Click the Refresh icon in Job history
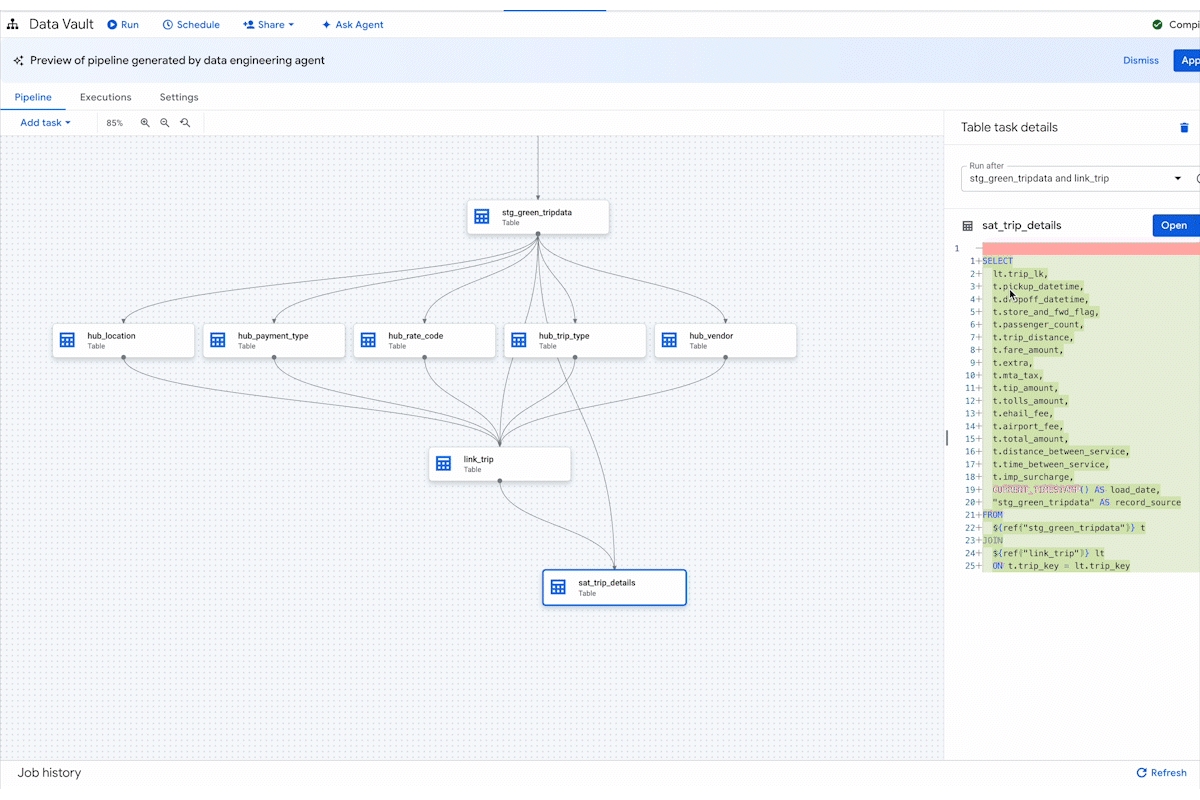 click(1143, 772)
